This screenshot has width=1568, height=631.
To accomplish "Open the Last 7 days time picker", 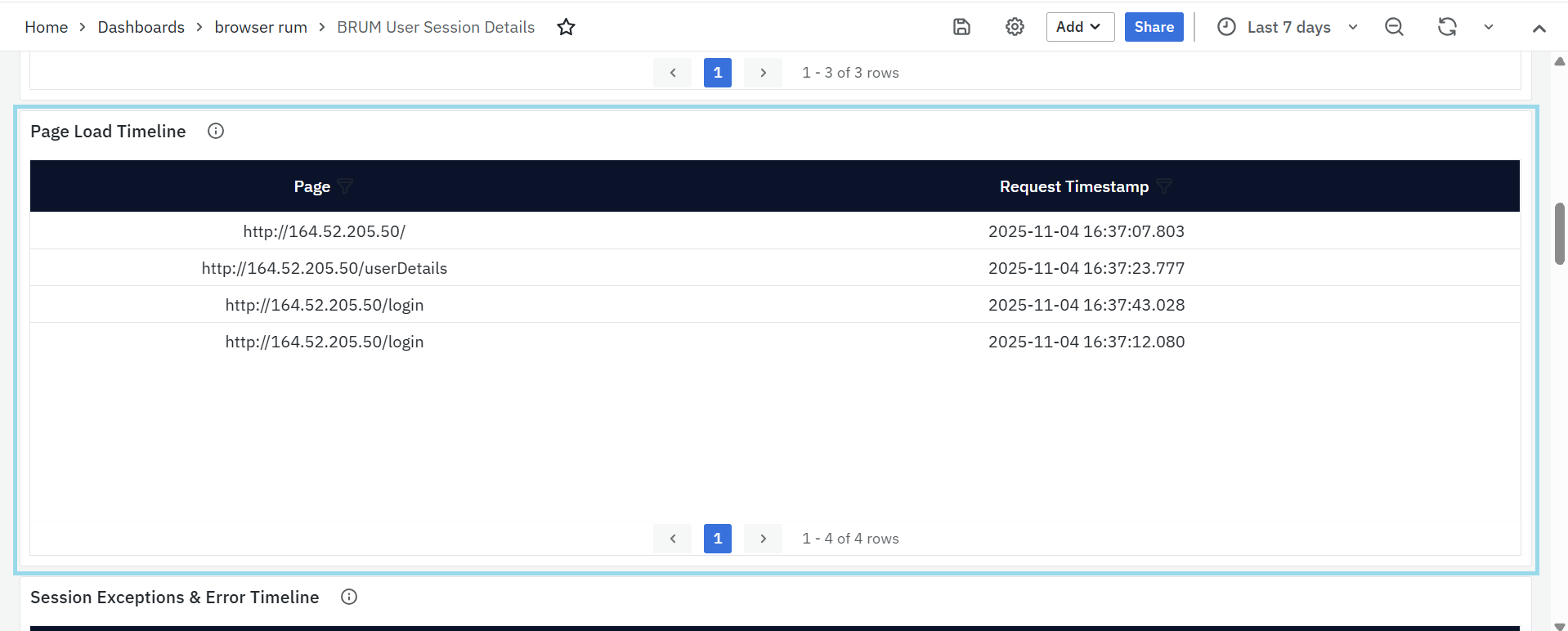I will 1288,27.
